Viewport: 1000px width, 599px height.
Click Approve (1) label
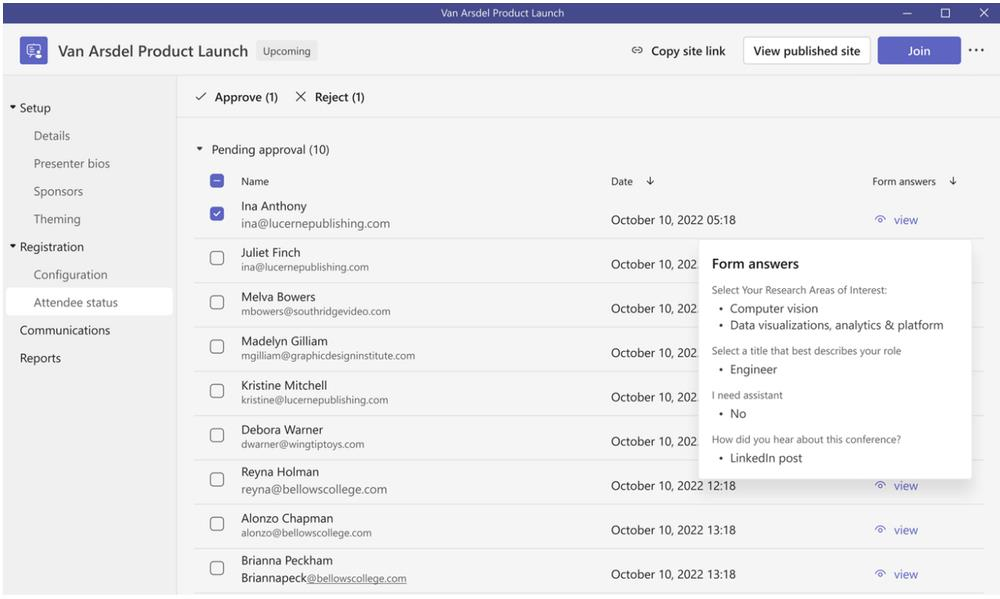pyautogui.click(x=246, y=97)
